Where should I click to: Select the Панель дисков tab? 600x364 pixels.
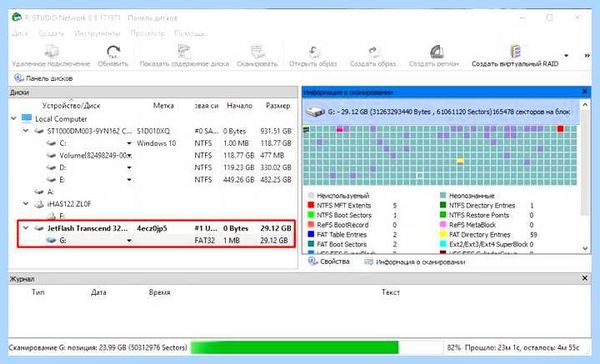(43, 78)
